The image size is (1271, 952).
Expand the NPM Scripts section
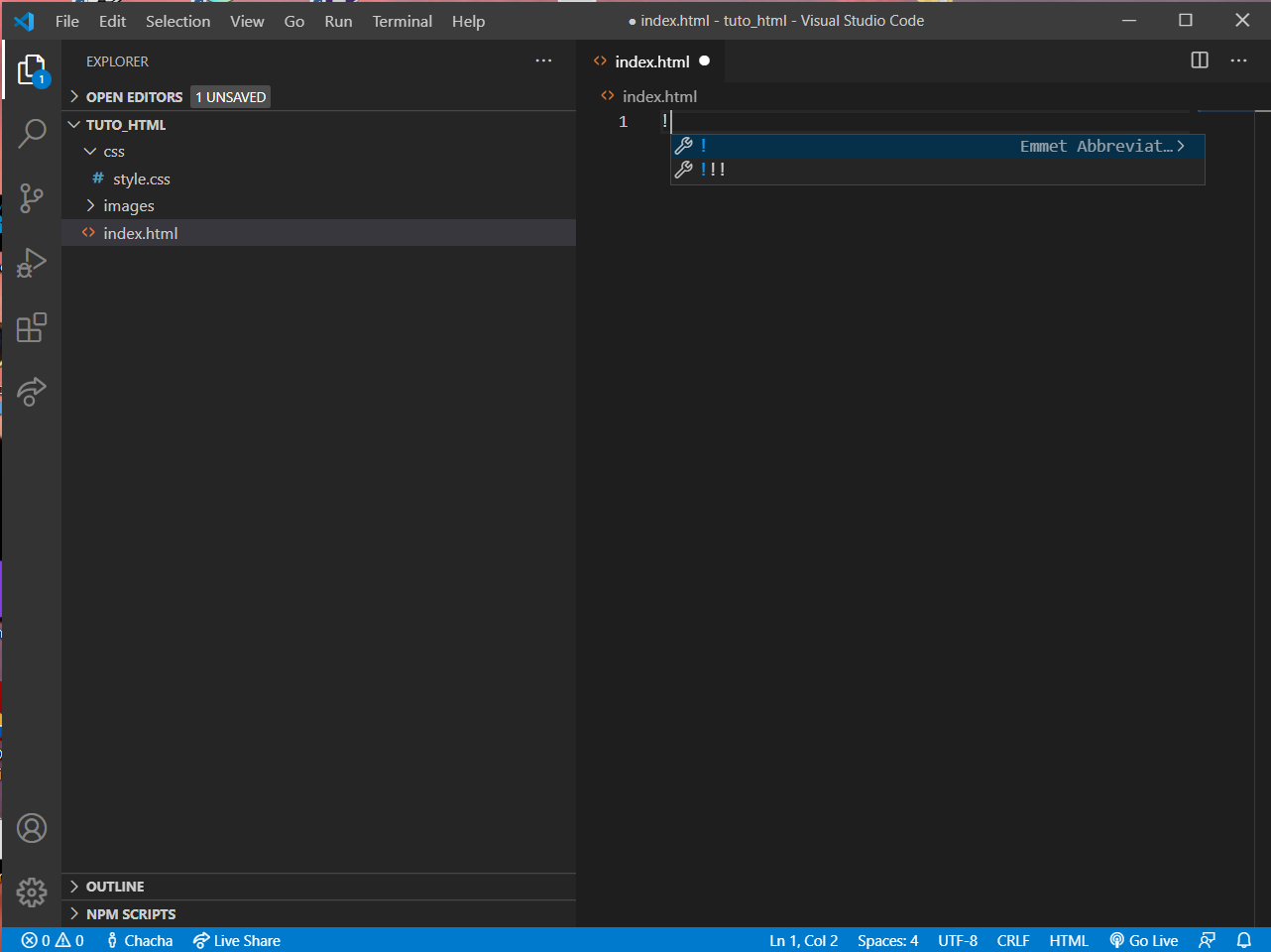pos(317,914)
